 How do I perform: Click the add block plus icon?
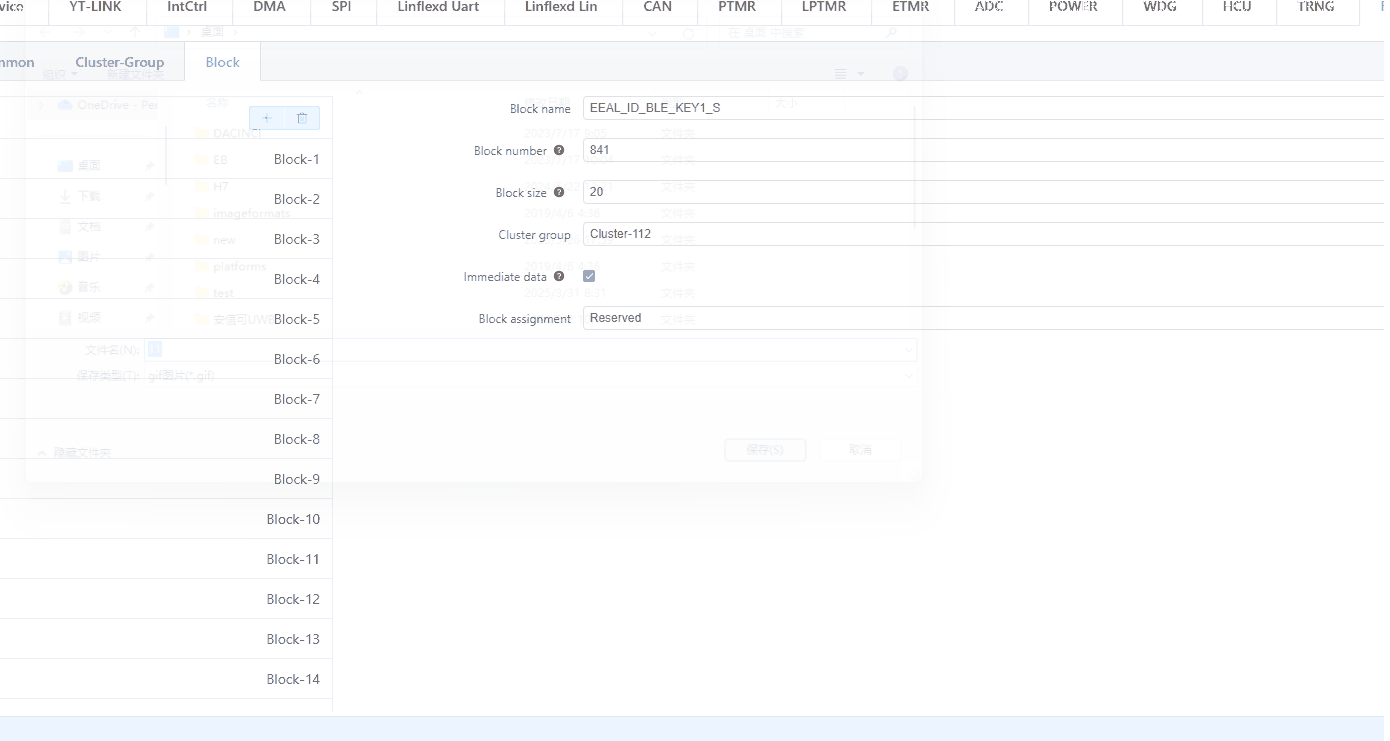click(267, 118)
